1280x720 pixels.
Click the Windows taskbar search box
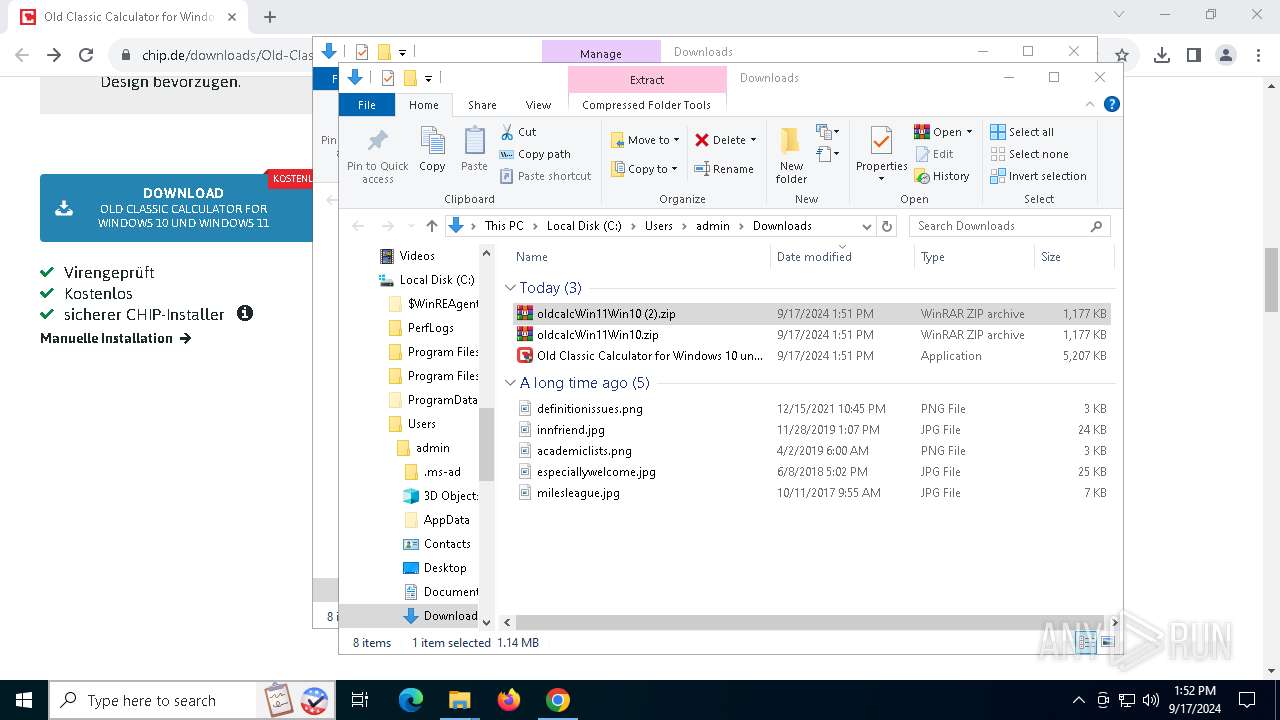(x=152, y=700)
